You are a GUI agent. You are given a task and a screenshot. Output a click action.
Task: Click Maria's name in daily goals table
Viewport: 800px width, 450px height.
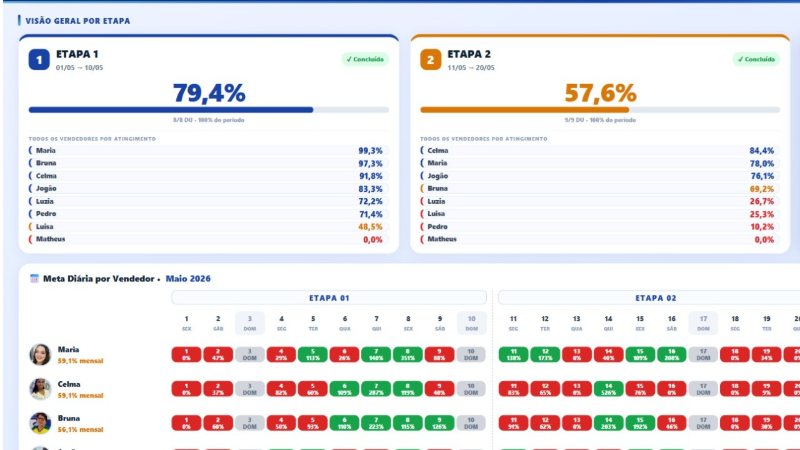click(x=68, y=349)
